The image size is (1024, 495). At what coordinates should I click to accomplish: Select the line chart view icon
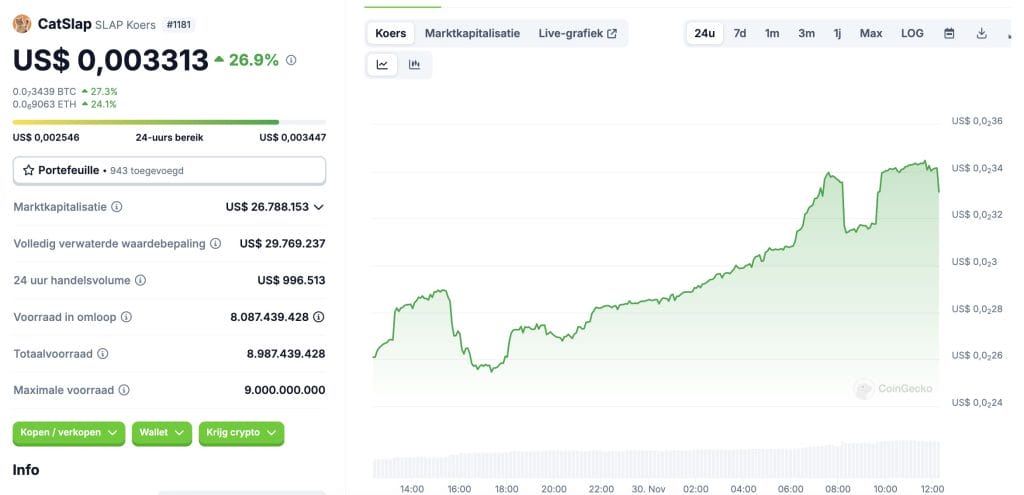point(382,65)
